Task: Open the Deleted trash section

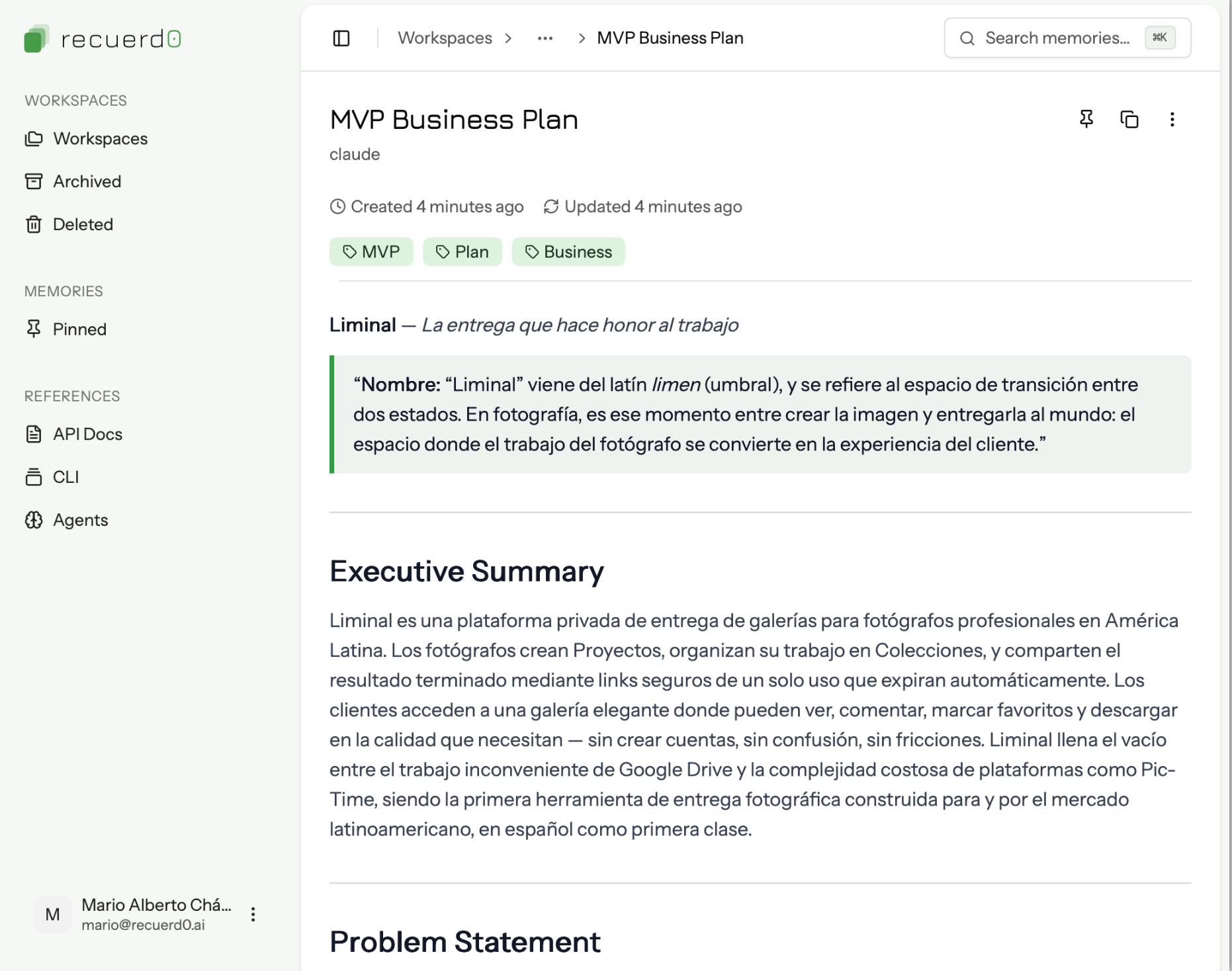Action: 83,225
